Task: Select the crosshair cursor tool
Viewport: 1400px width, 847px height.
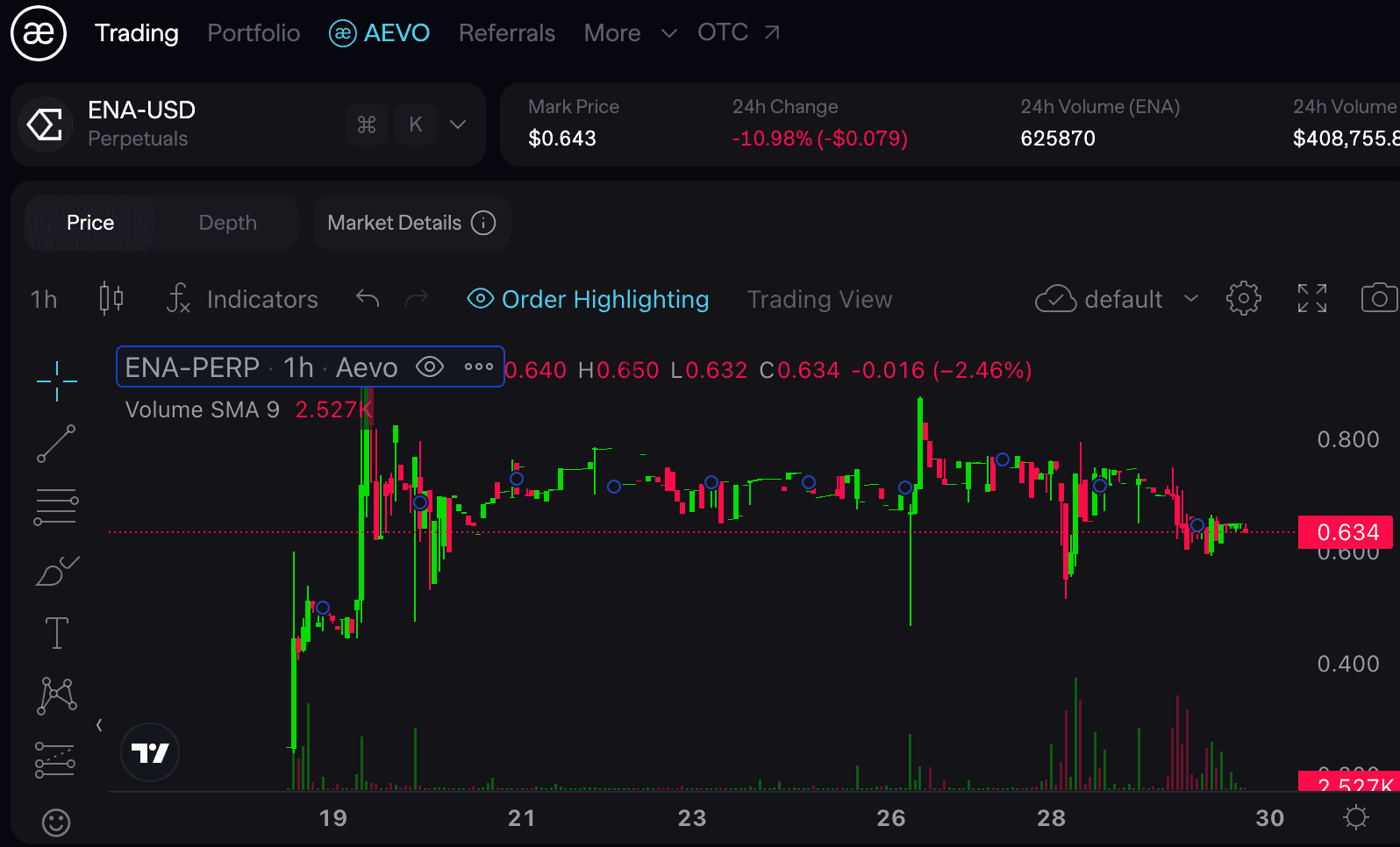Action: coord(57,381)
